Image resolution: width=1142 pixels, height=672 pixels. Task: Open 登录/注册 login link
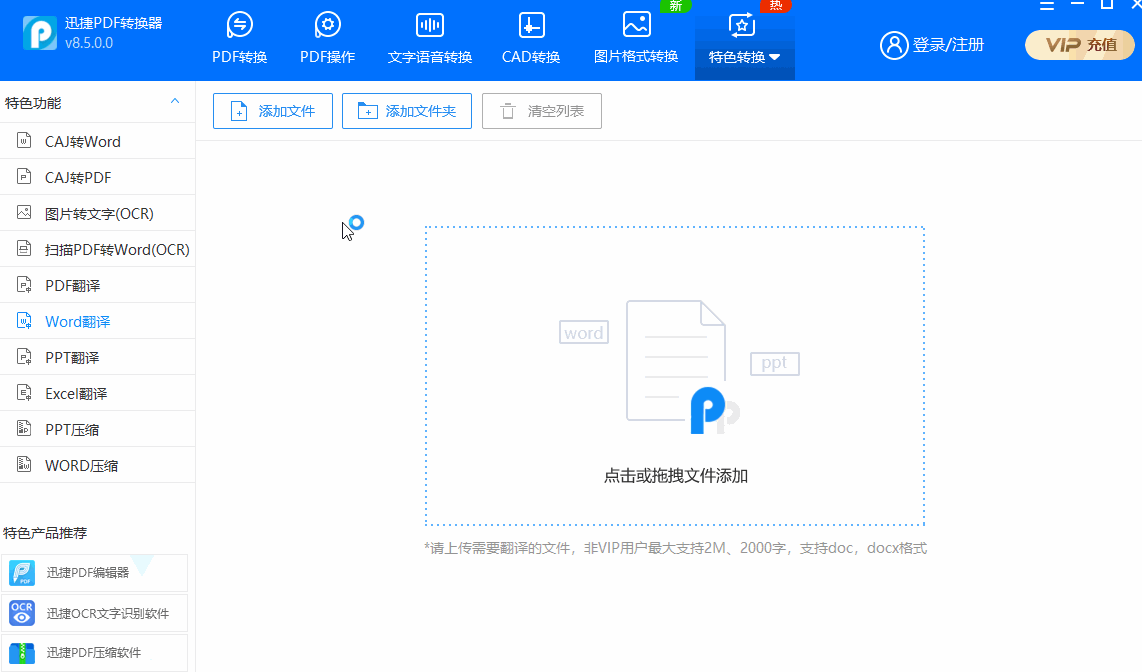pyautogui.click(x=948, y=45)
